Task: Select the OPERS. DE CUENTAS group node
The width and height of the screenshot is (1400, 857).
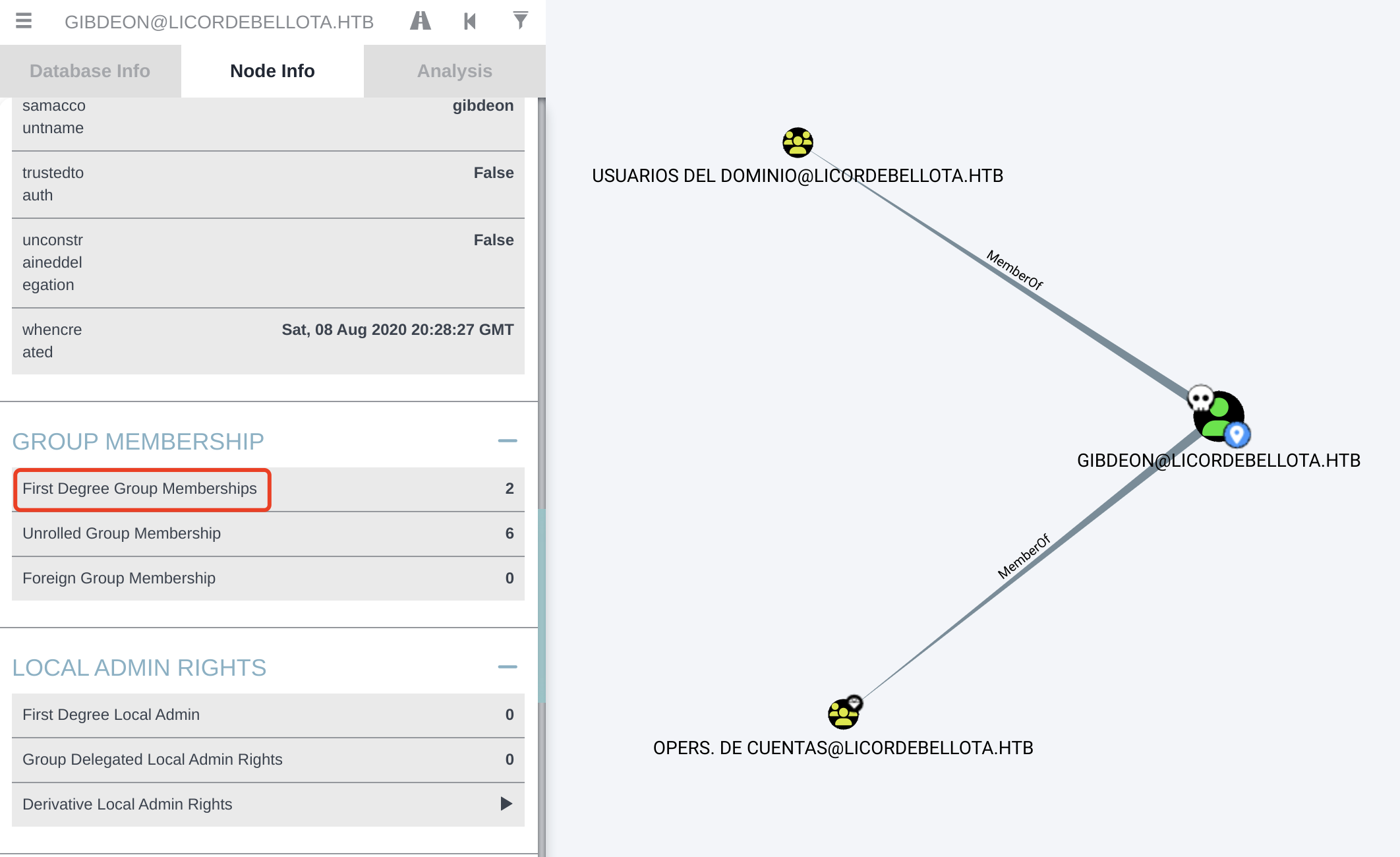Action: (842, 715)
